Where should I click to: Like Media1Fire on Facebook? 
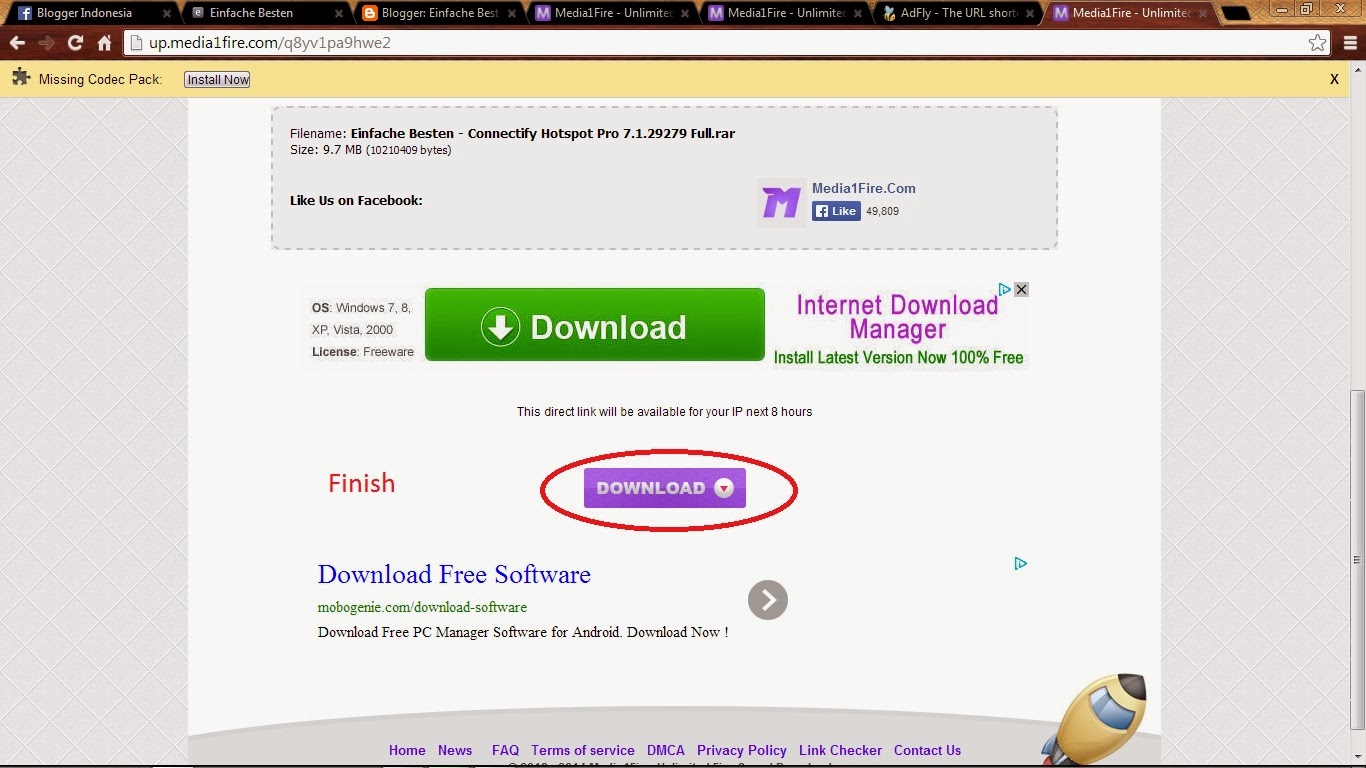click(x=836, y=211)
